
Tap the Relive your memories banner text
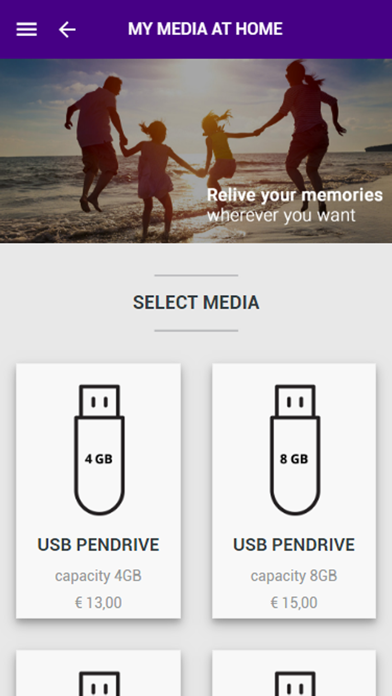click(x=295, y=195)
